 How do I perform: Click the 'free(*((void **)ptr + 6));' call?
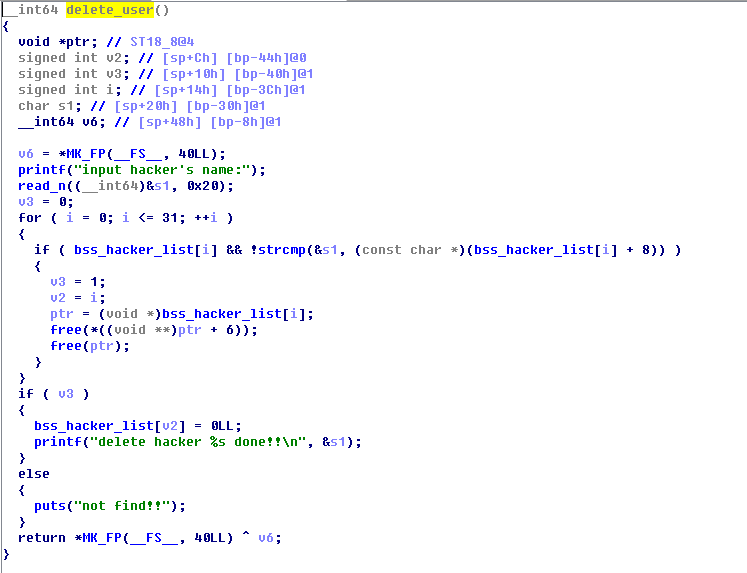[x=154, y=330]
